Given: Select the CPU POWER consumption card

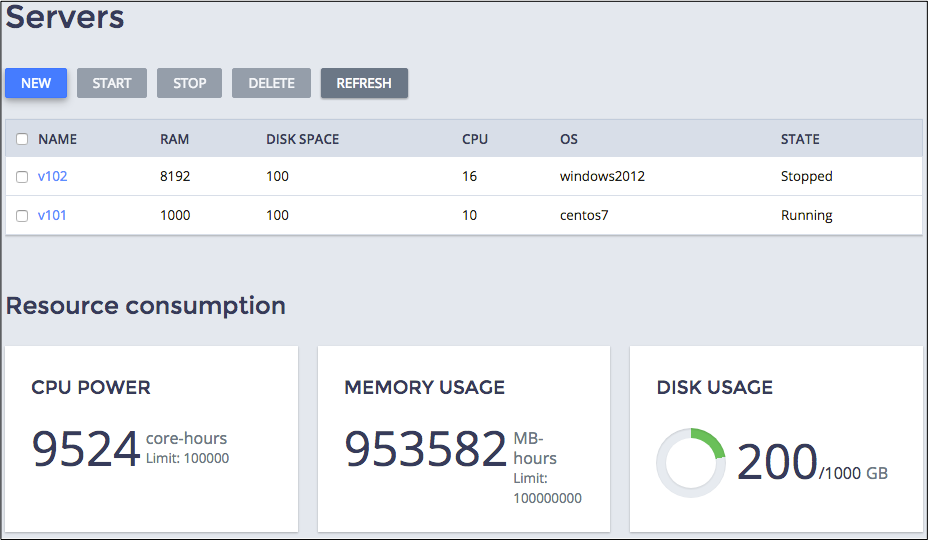Looking at the screenshot, I should (x=151, y=439).
